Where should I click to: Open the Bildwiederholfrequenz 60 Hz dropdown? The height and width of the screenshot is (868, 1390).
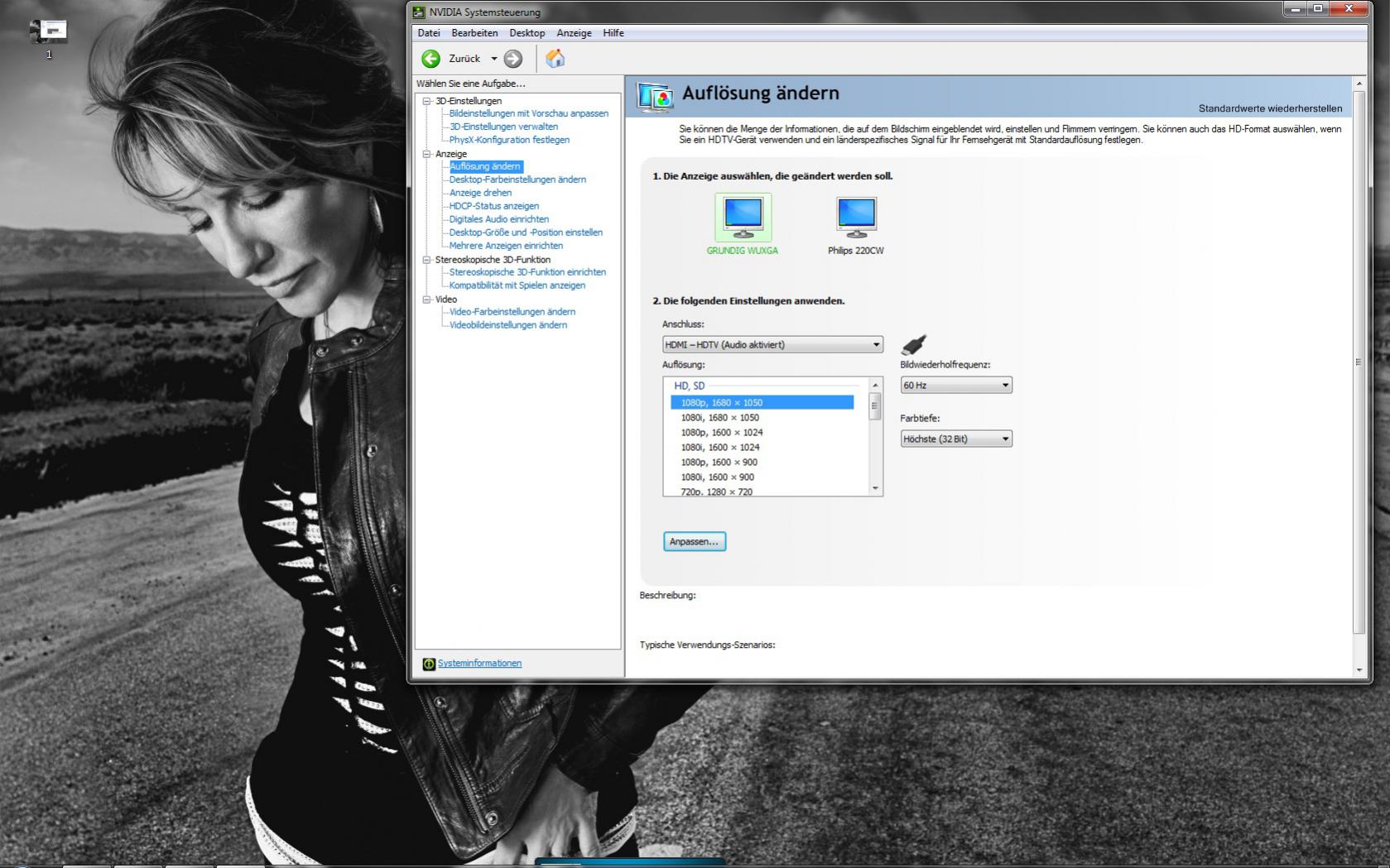click(956, 385)
